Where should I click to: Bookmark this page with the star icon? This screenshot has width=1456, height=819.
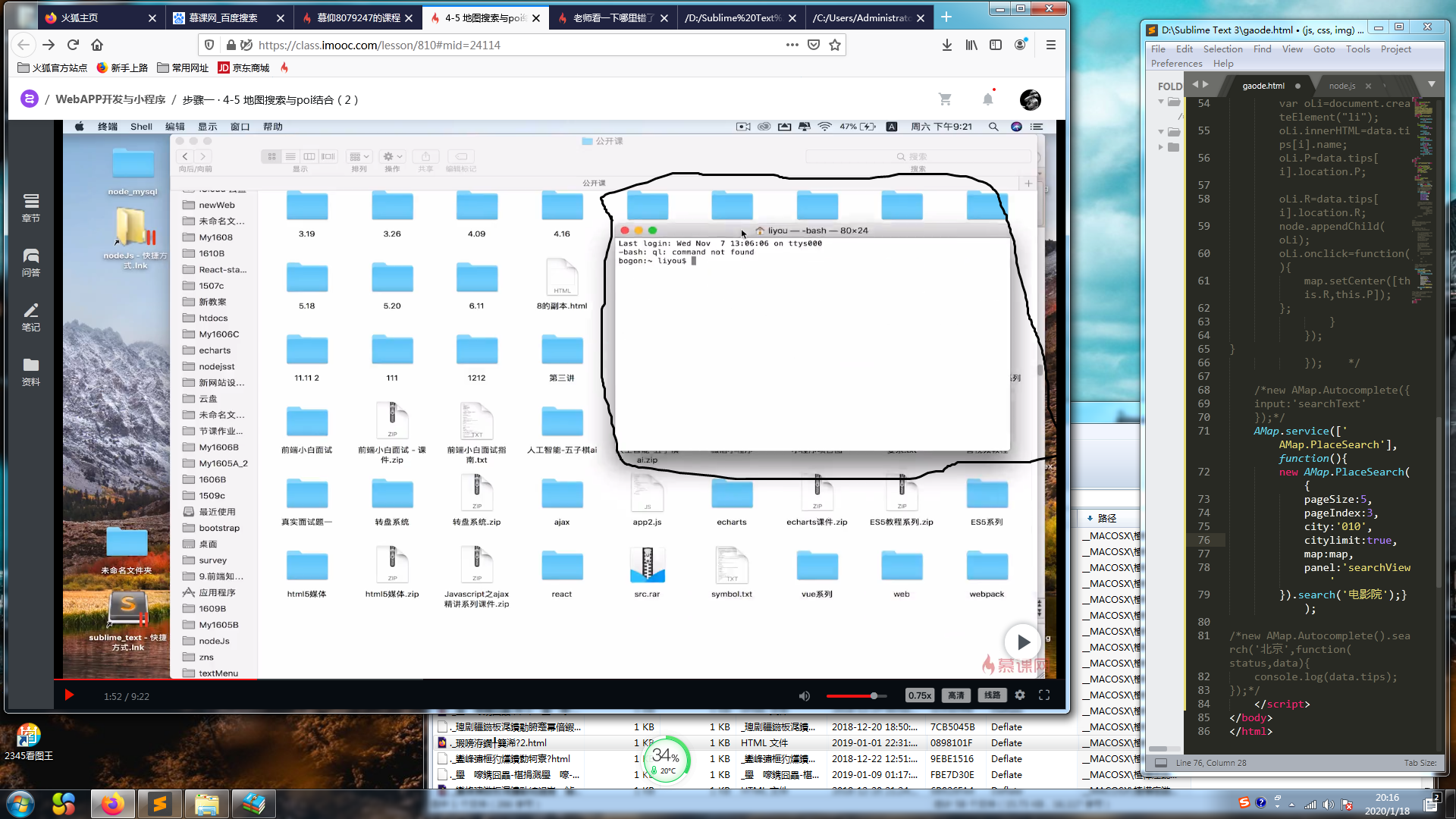835,45
